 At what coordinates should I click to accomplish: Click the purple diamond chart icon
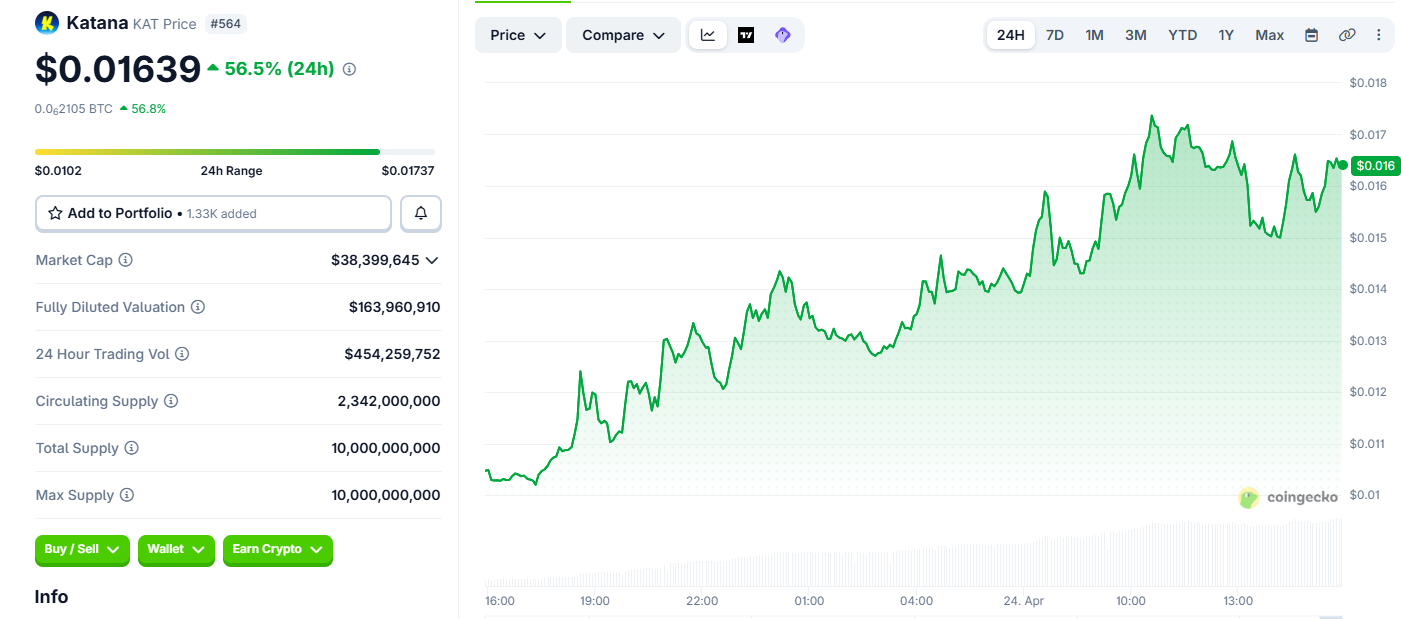783,35
